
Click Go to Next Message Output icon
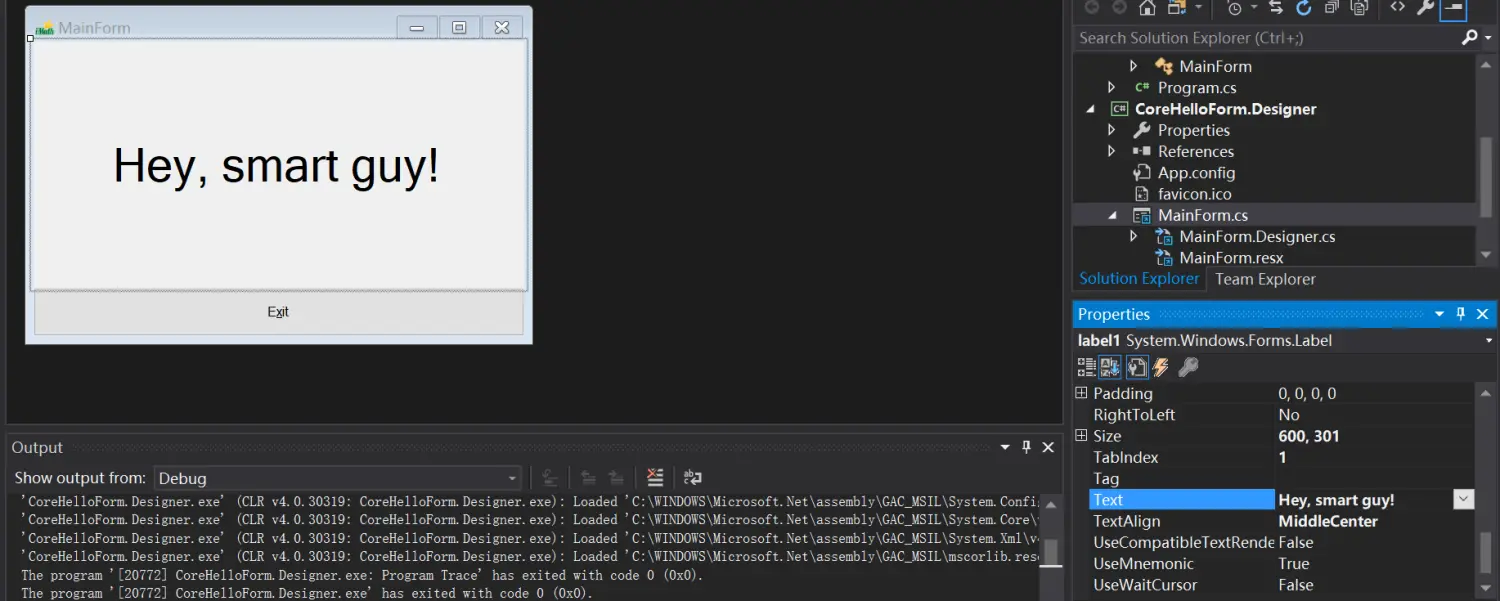(616, 477)
